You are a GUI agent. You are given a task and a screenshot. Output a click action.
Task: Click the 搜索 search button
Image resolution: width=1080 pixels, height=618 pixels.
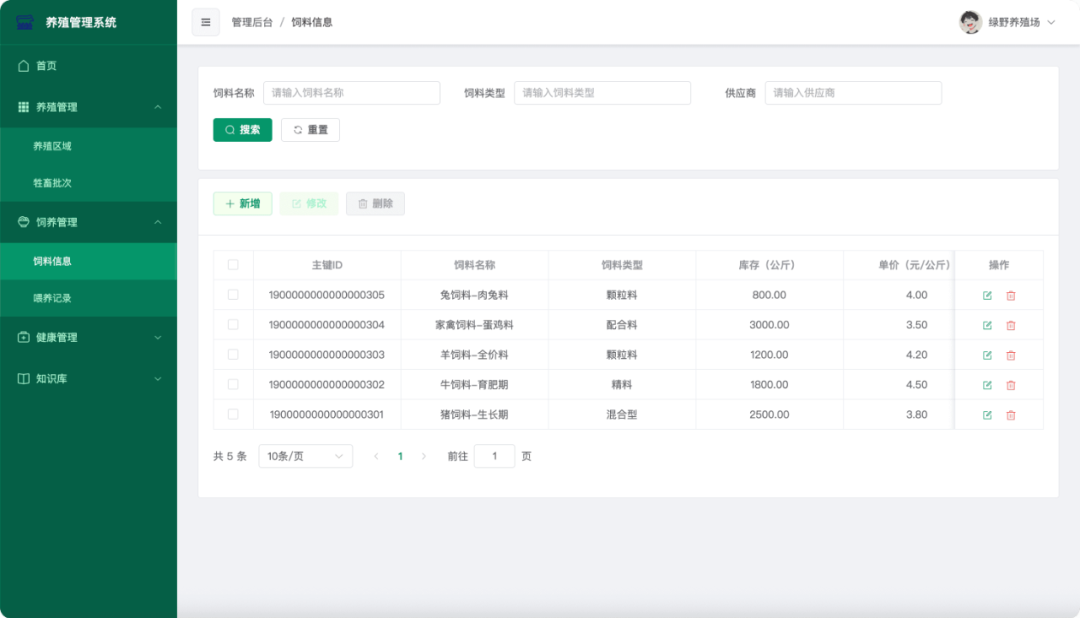pyautogui.click(x=242, y=129)
